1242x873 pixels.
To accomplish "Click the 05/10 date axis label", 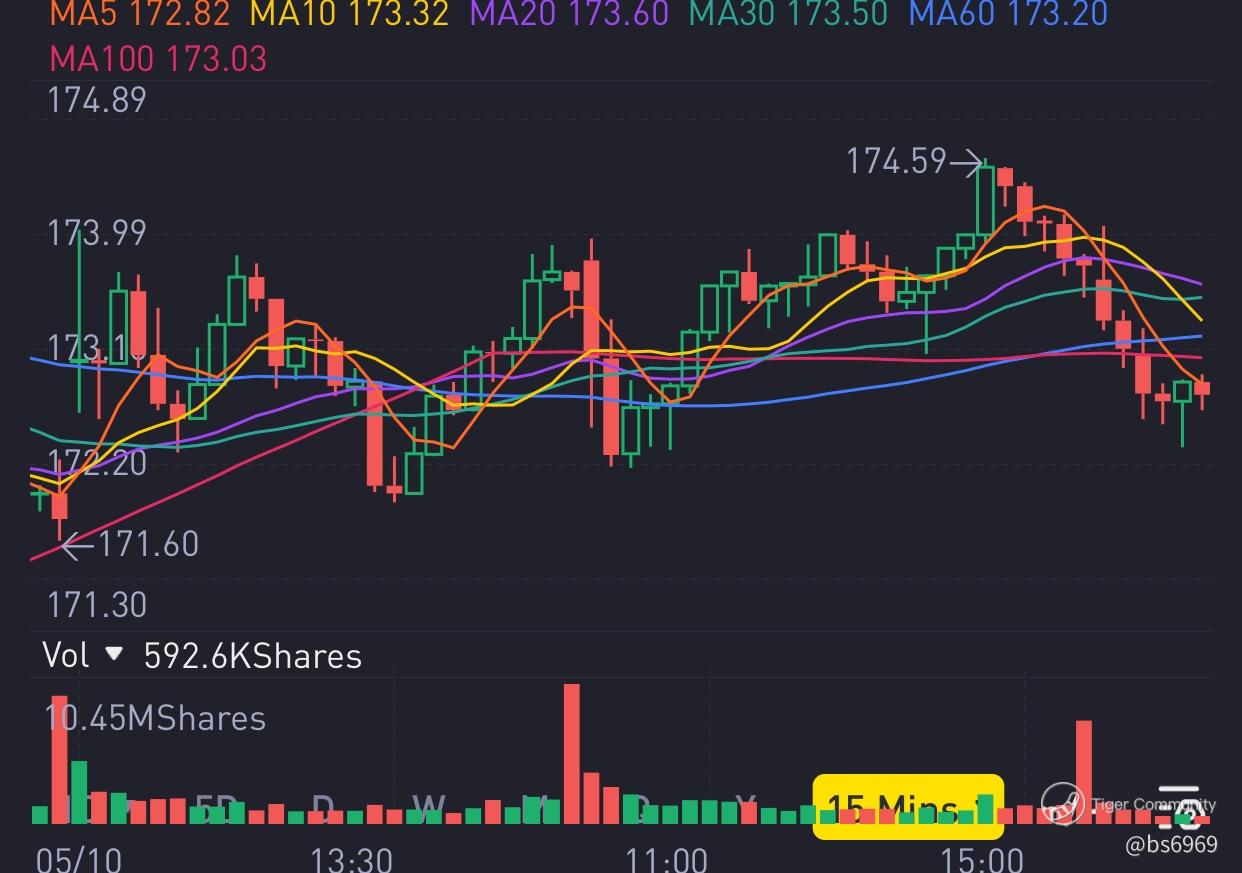I will coord(79,859).
